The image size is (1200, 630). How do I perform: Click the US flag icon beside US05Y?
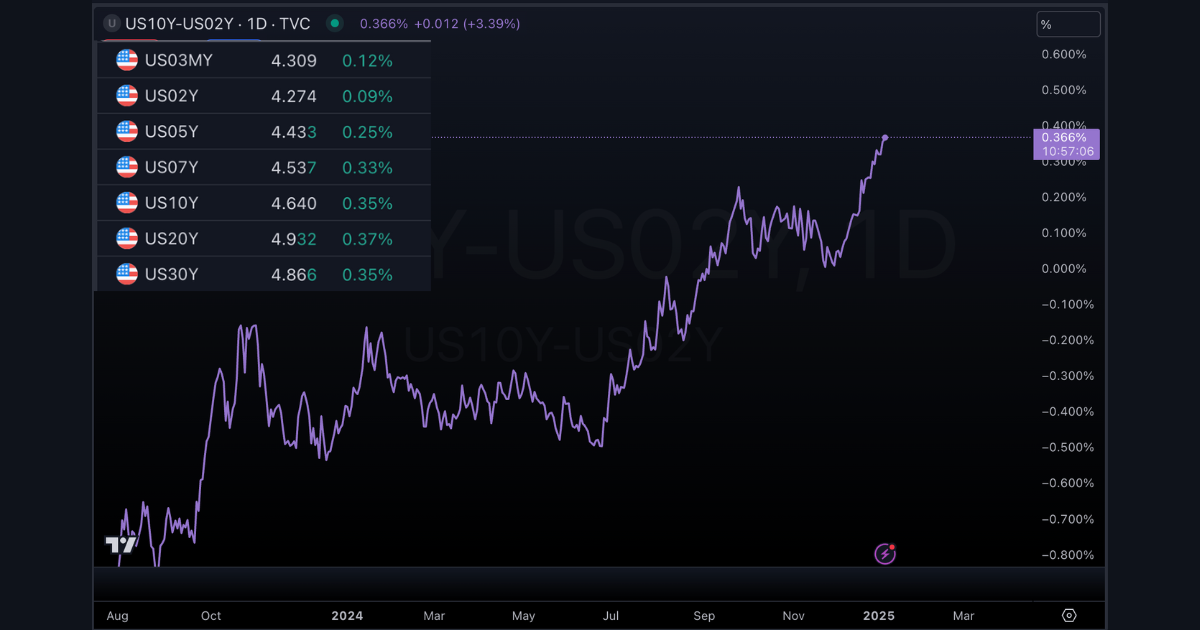click(127, 132)
